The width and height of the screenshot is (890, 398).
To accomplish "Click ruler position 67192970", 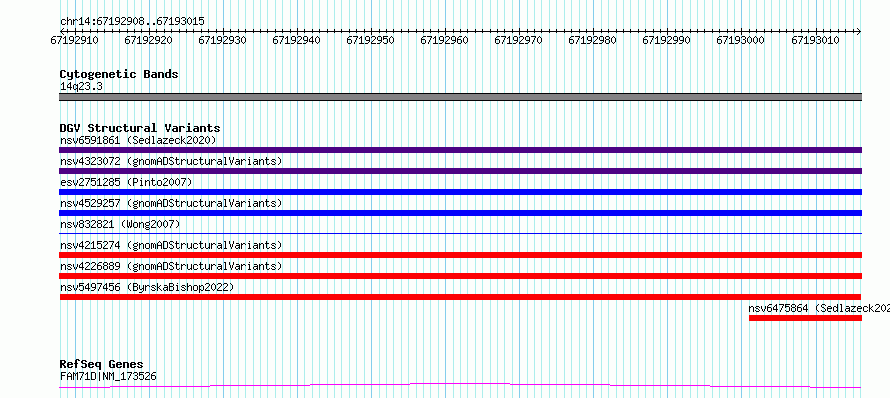I will [518, 40].
